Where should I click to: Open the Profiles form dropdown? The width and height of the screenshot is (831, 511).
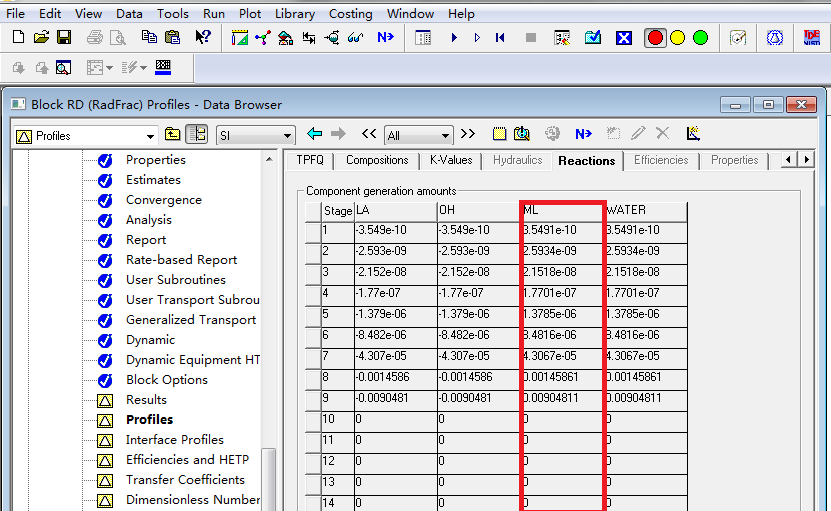(x=151, y=136)
